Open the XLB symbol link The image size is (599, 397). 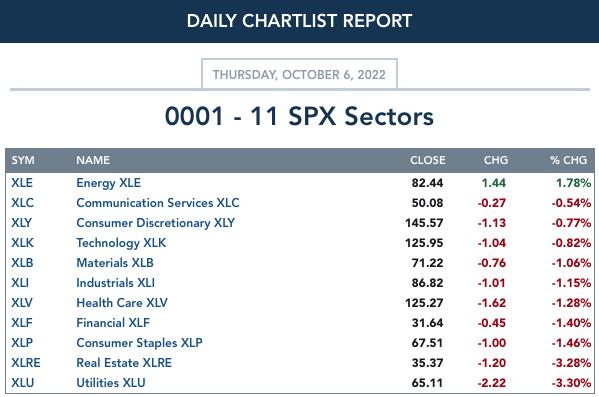[22, 263]
